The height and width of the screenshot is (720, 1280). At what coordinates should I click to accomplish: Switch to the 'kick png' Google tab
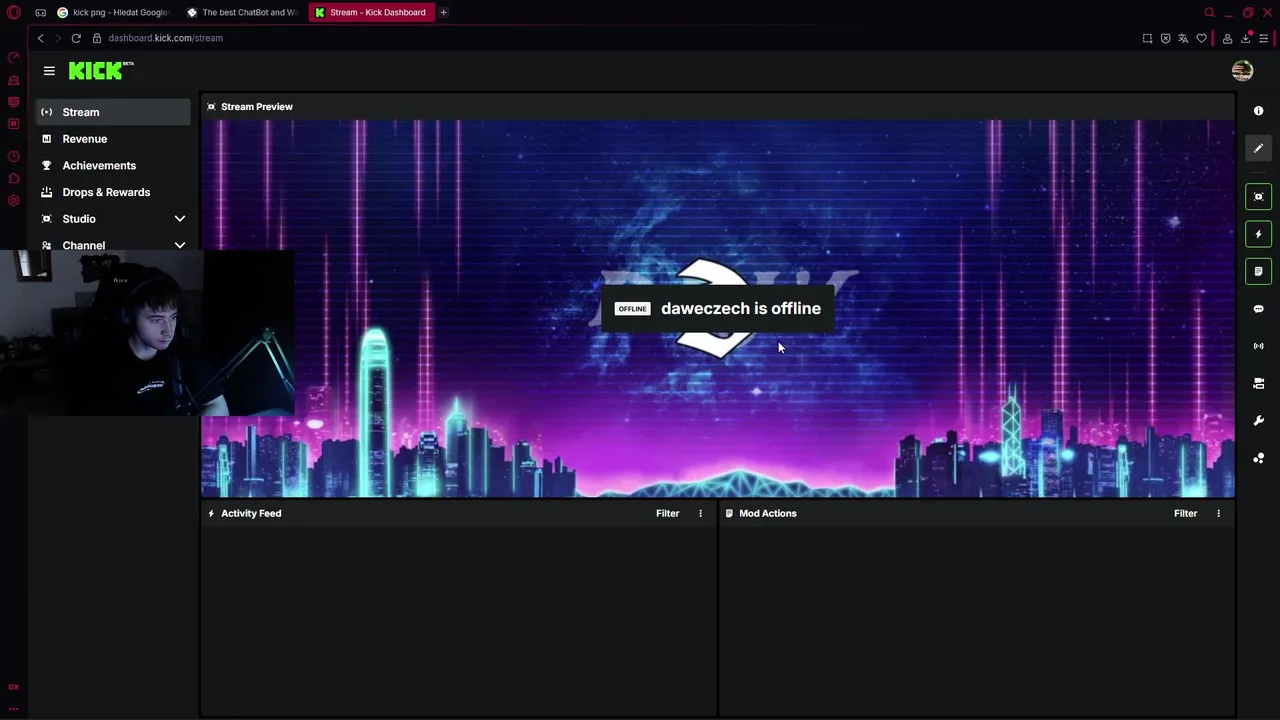(114, 12)
